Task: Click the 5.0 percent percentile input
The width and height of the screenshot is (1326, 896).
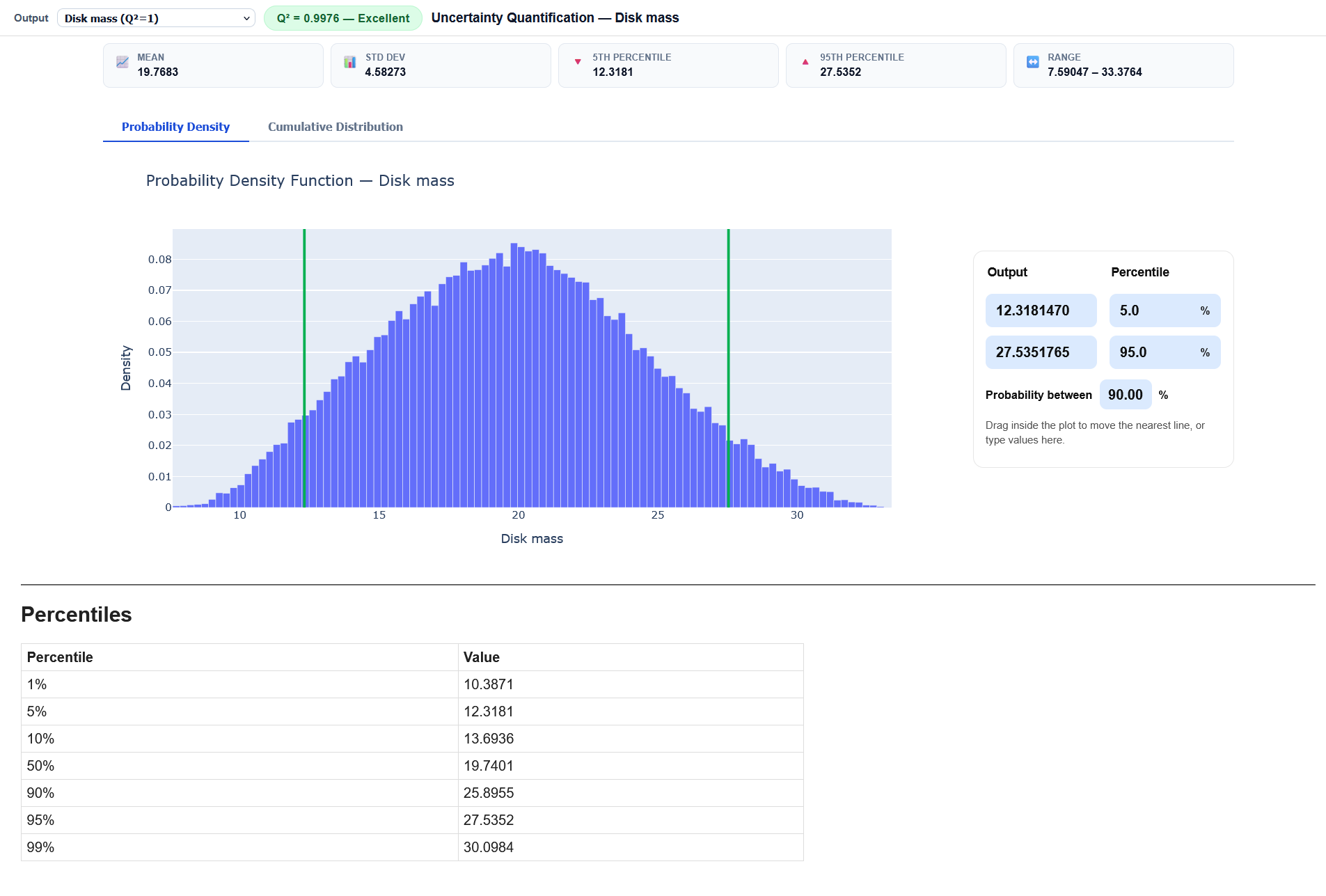Action: coord(1157,311)
